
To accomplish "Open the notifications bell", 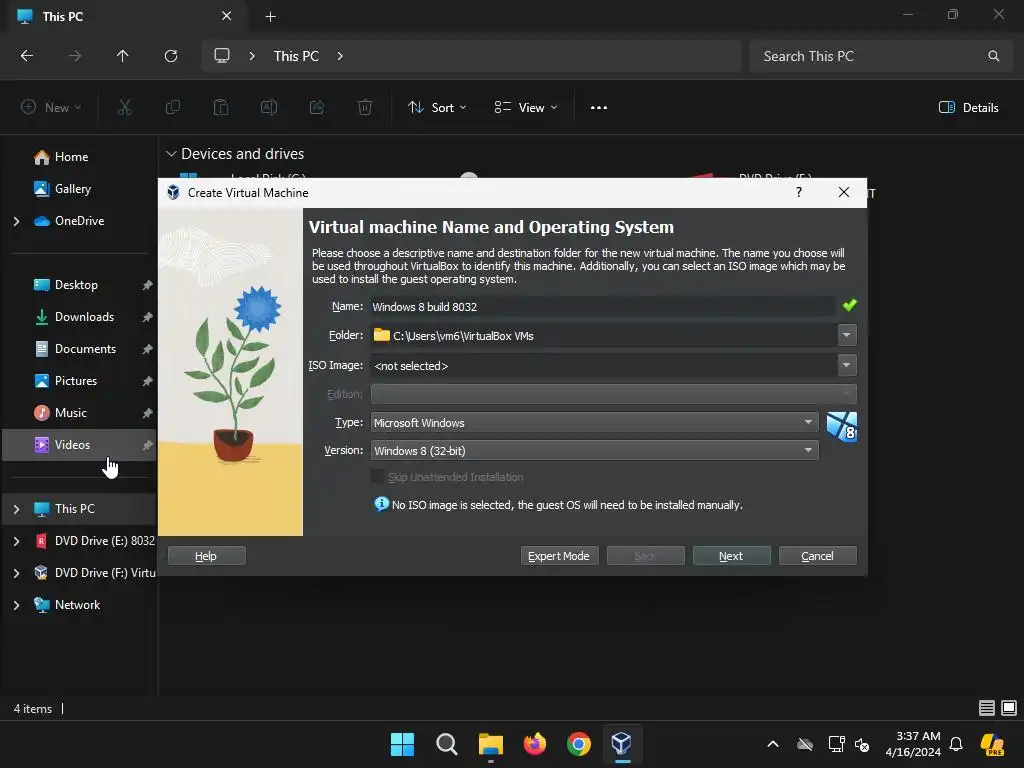I will pyautogui.click(x=956, y=744).
